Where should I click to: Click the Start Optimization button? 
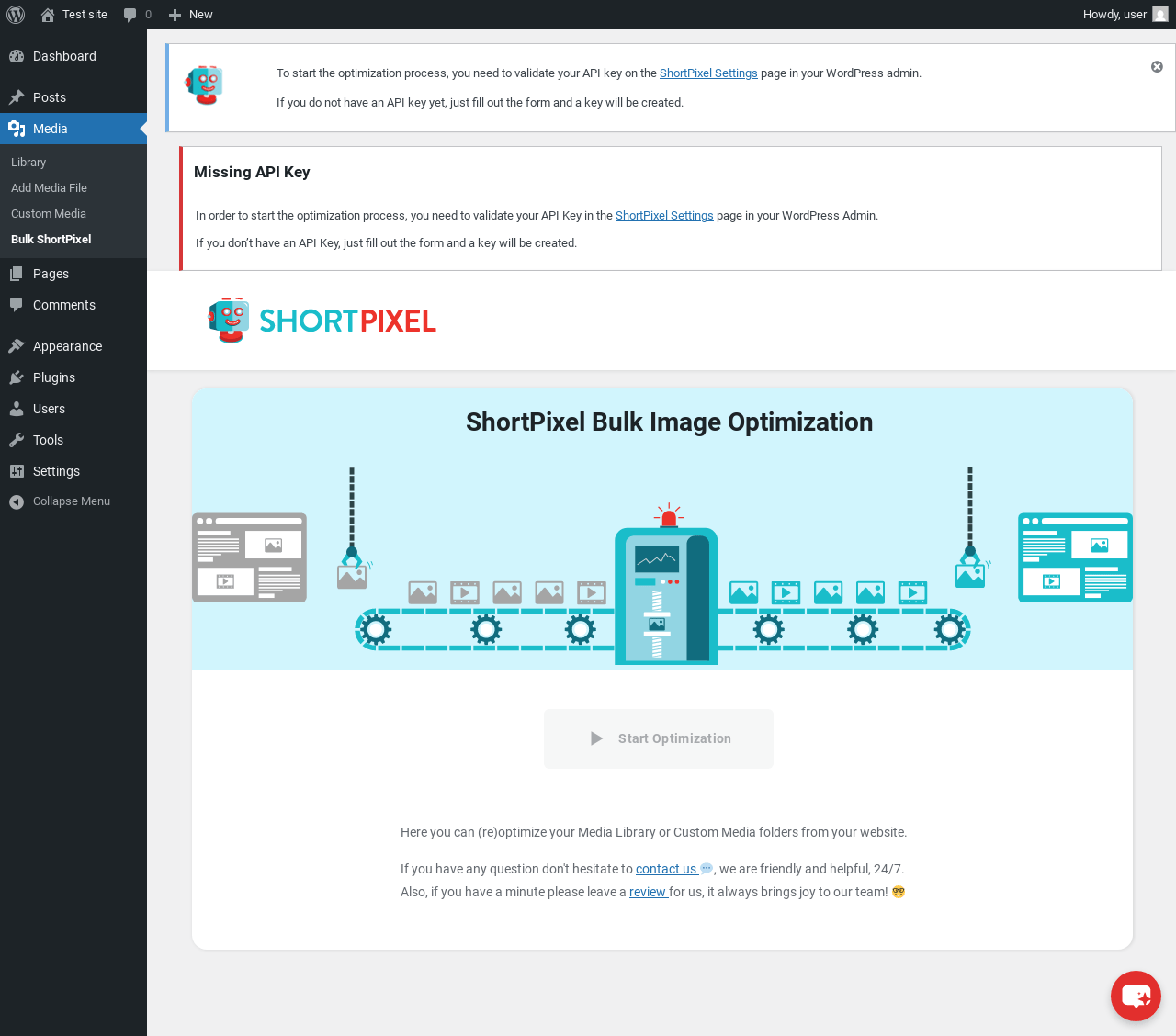tap(659, 738)
